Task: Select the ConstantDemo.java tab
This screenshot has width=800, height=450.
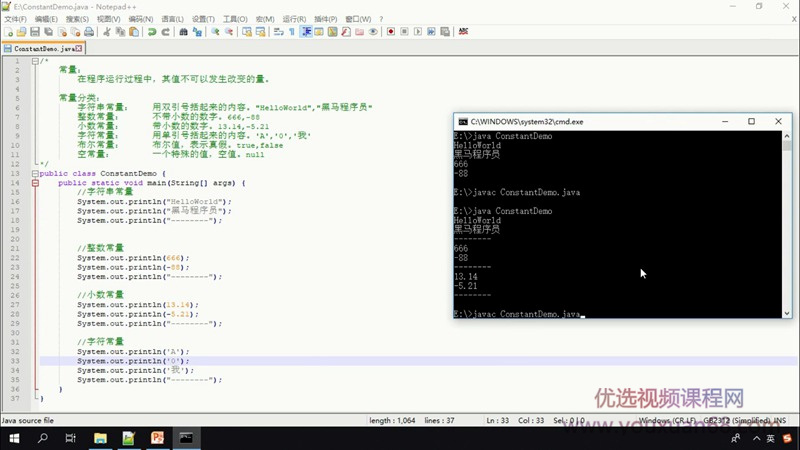Action: pyautogui.click(x=42, y=48)
